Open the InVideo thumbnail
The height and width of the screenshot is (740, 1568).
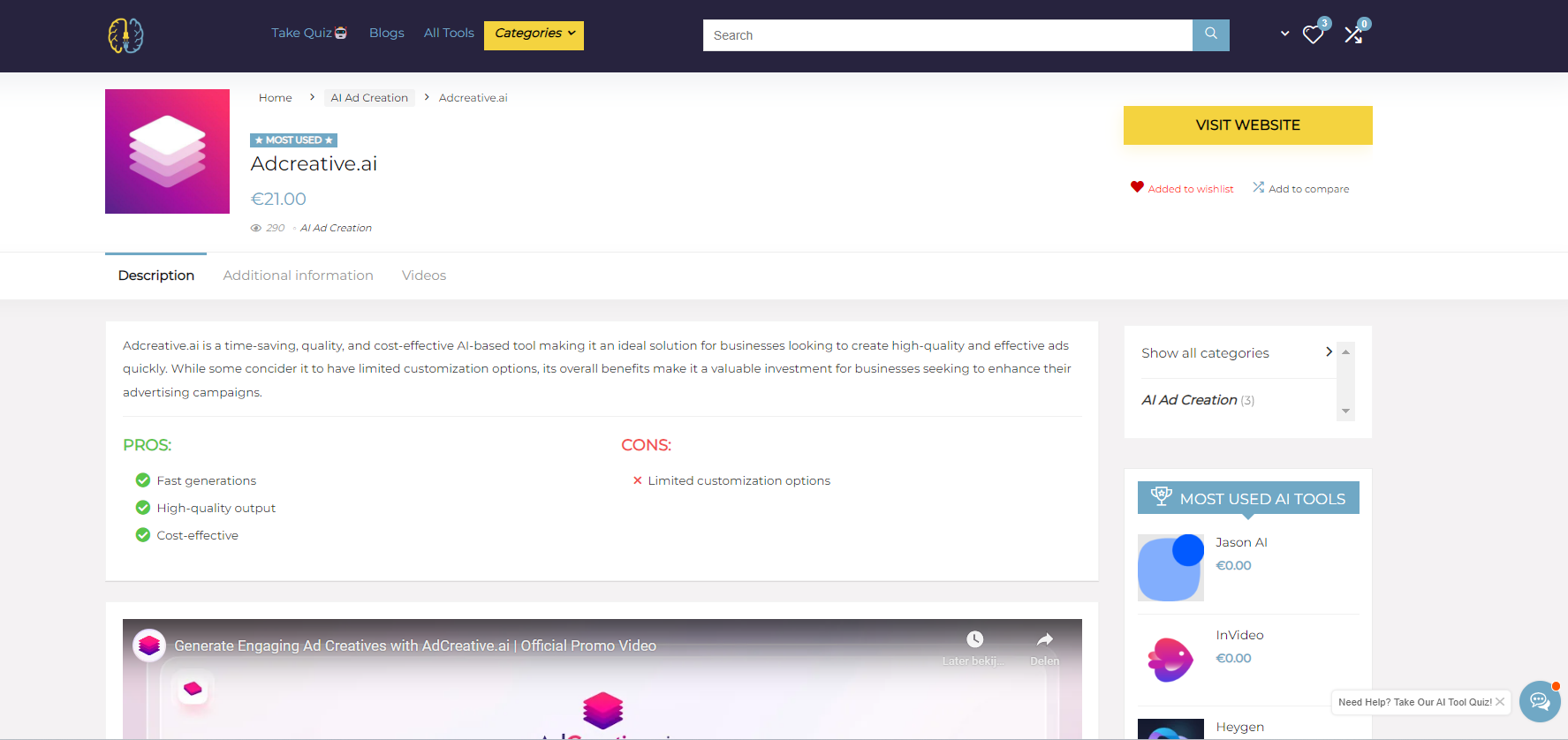pyautogui.click(x=1170, y=660)
